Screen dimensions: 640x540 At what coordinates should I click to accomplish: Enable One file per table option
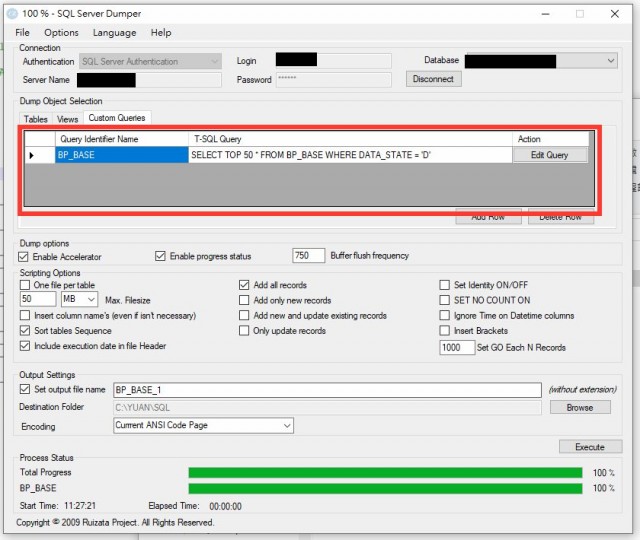25,285
